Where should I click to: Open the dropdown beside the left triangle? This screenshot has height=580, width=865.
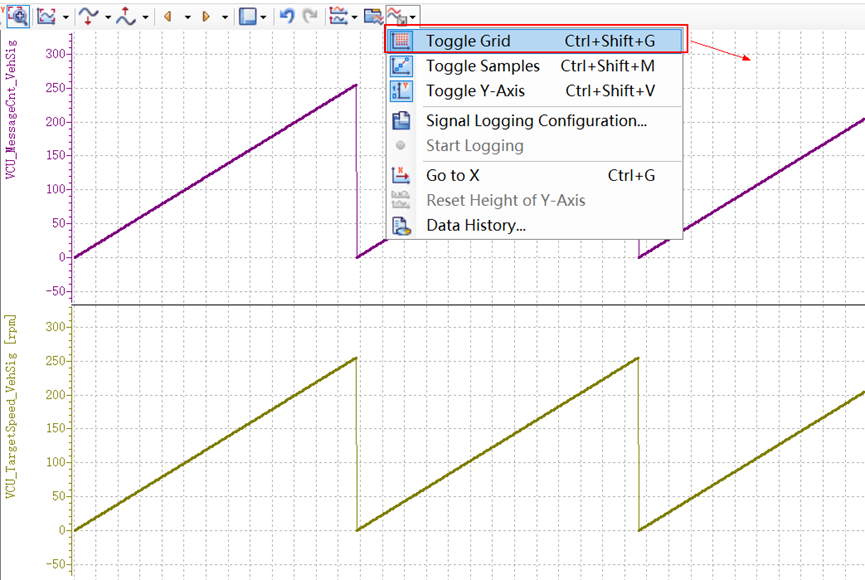pos(188,18)
